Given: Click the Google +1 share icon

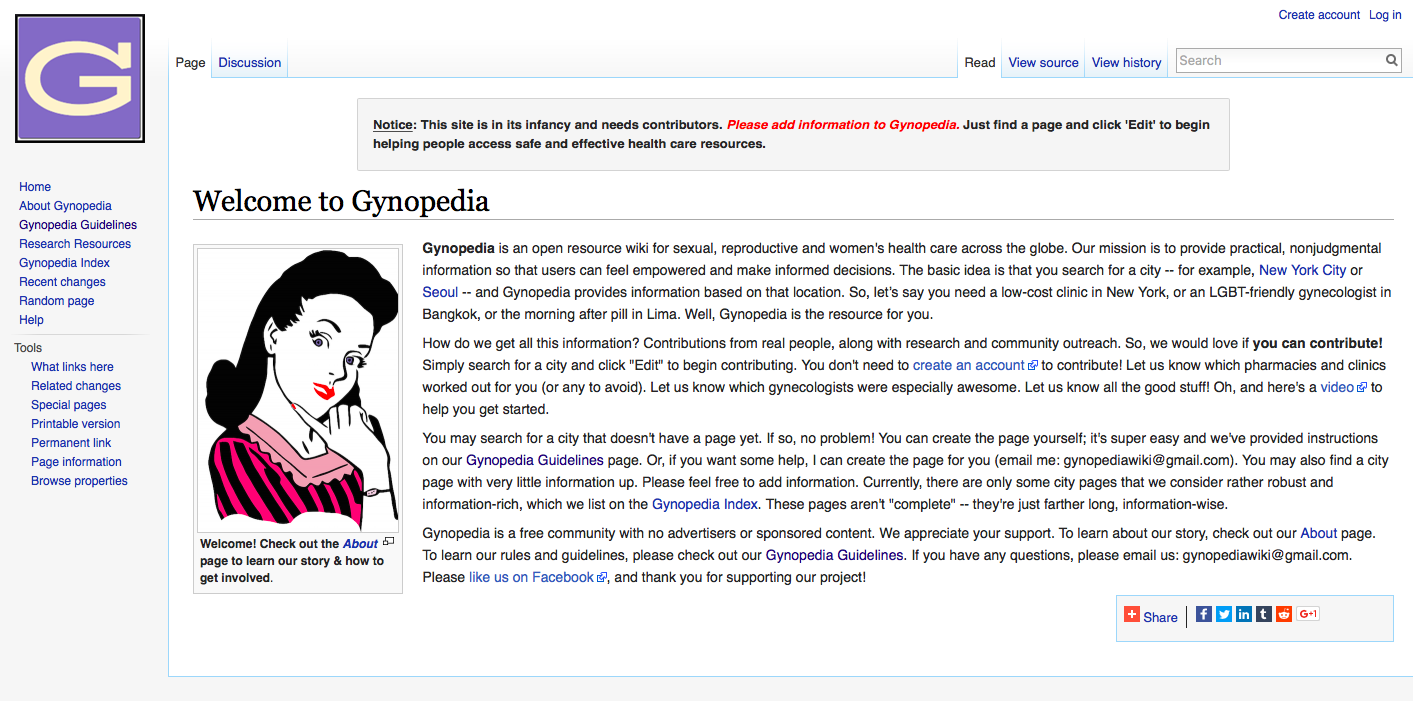Looking at the screenshot, I should point(1306,614).
